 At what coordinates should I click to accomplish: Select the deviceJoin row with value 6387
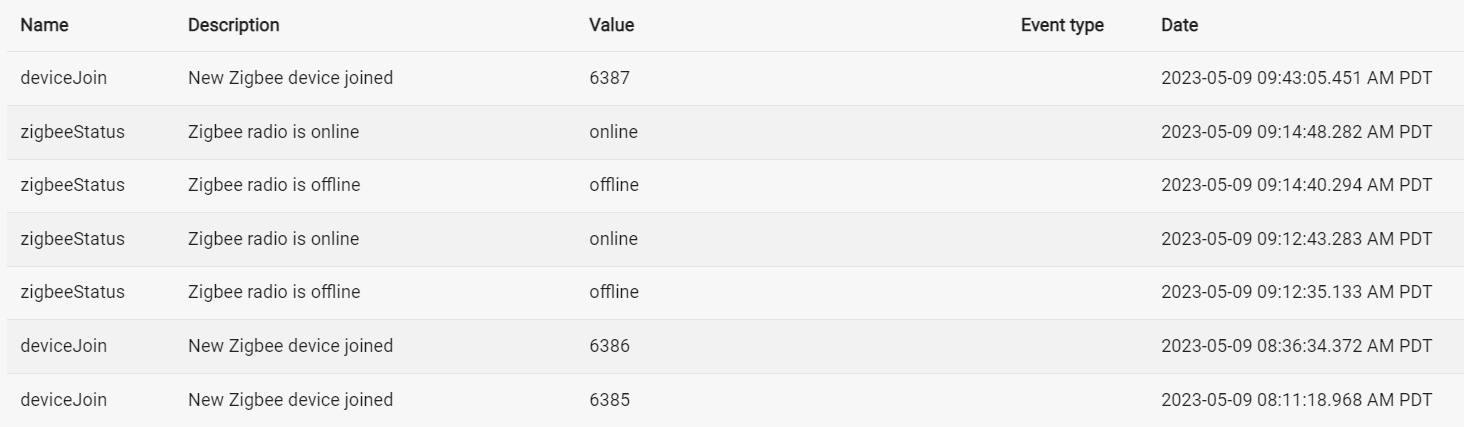732,78
